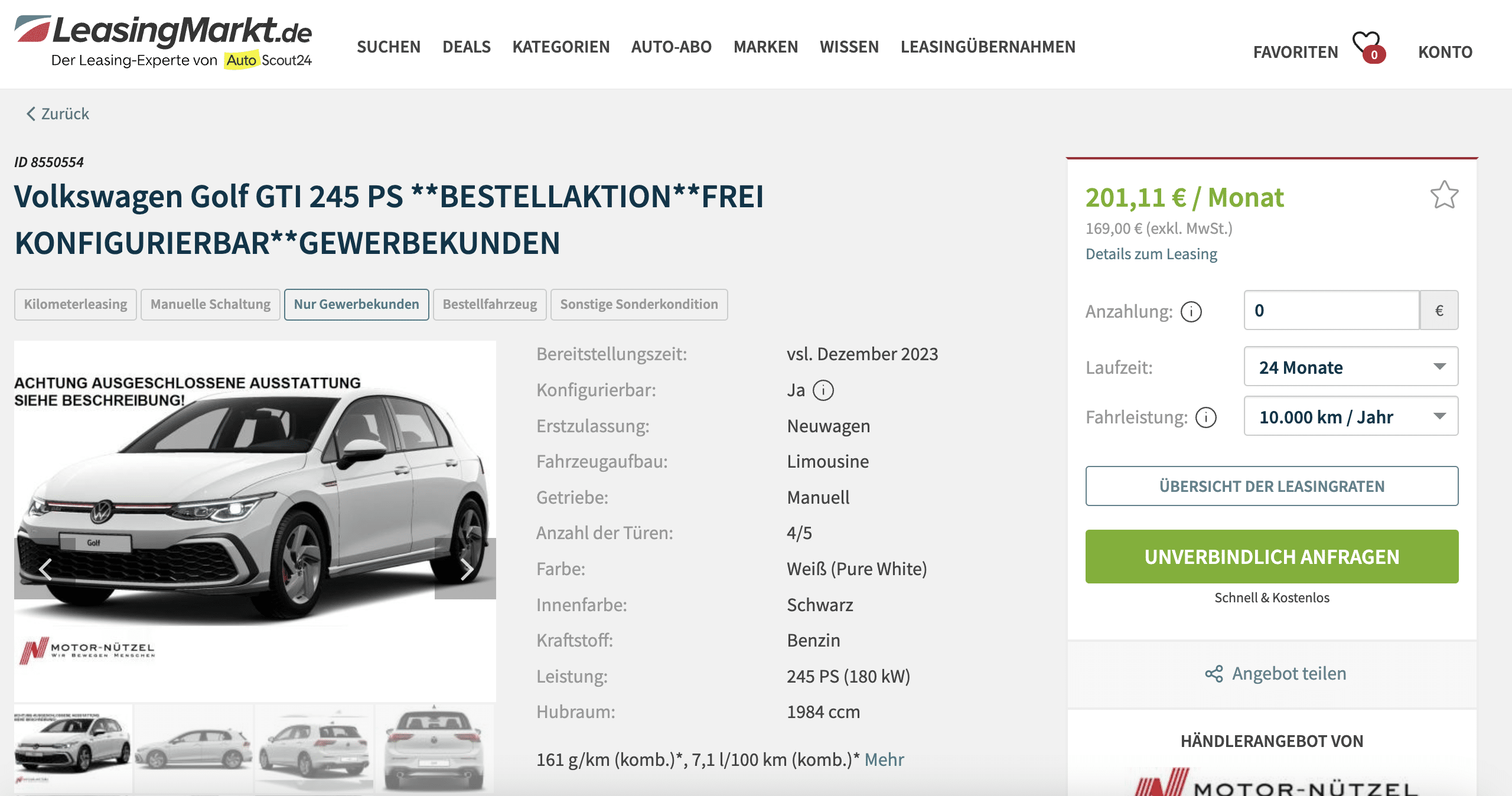
Task: Open the Fahrleistung info icon
Action: pos(1205,417)
